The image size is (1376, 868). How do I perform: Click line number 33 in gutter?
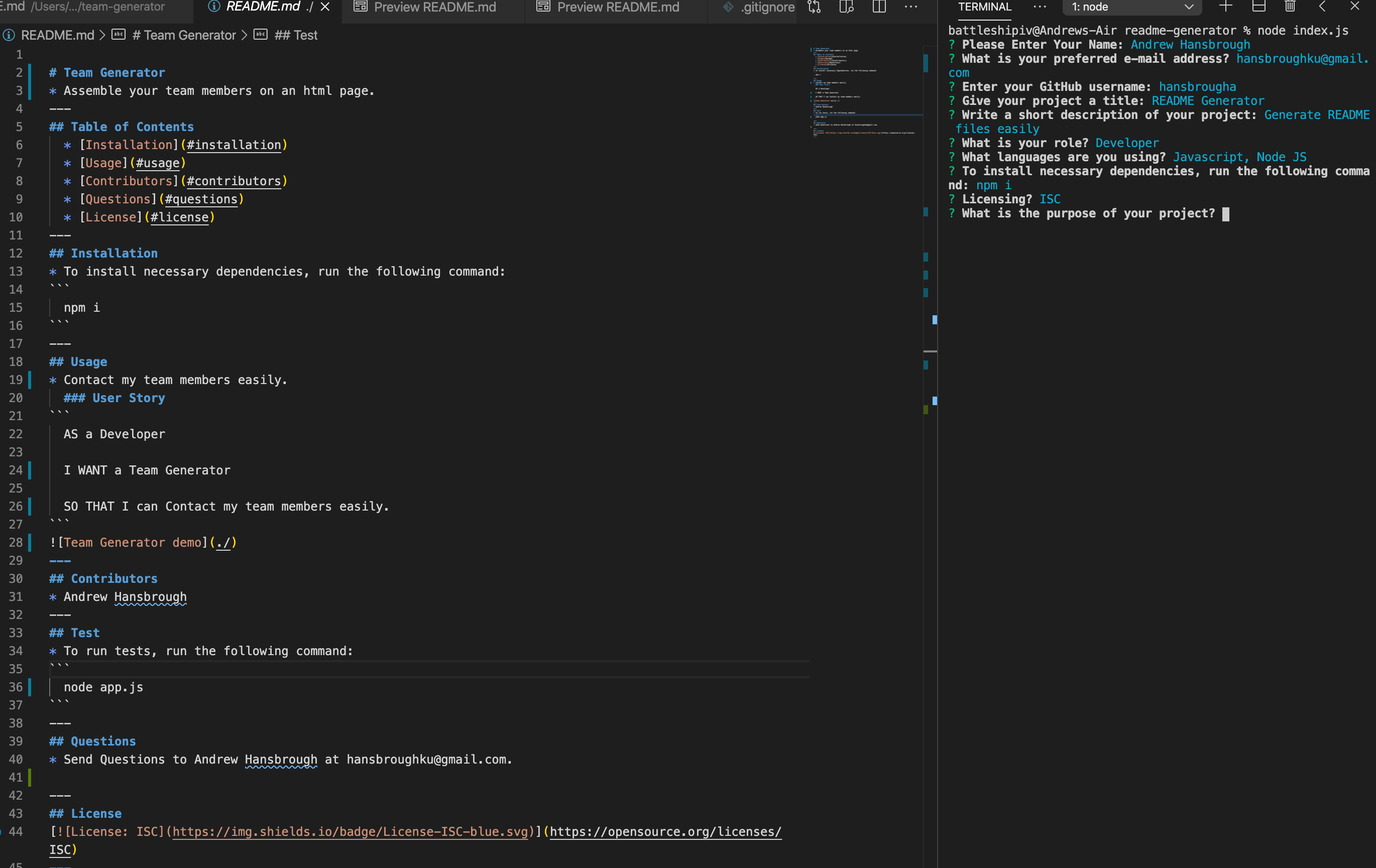pos(16,633)
